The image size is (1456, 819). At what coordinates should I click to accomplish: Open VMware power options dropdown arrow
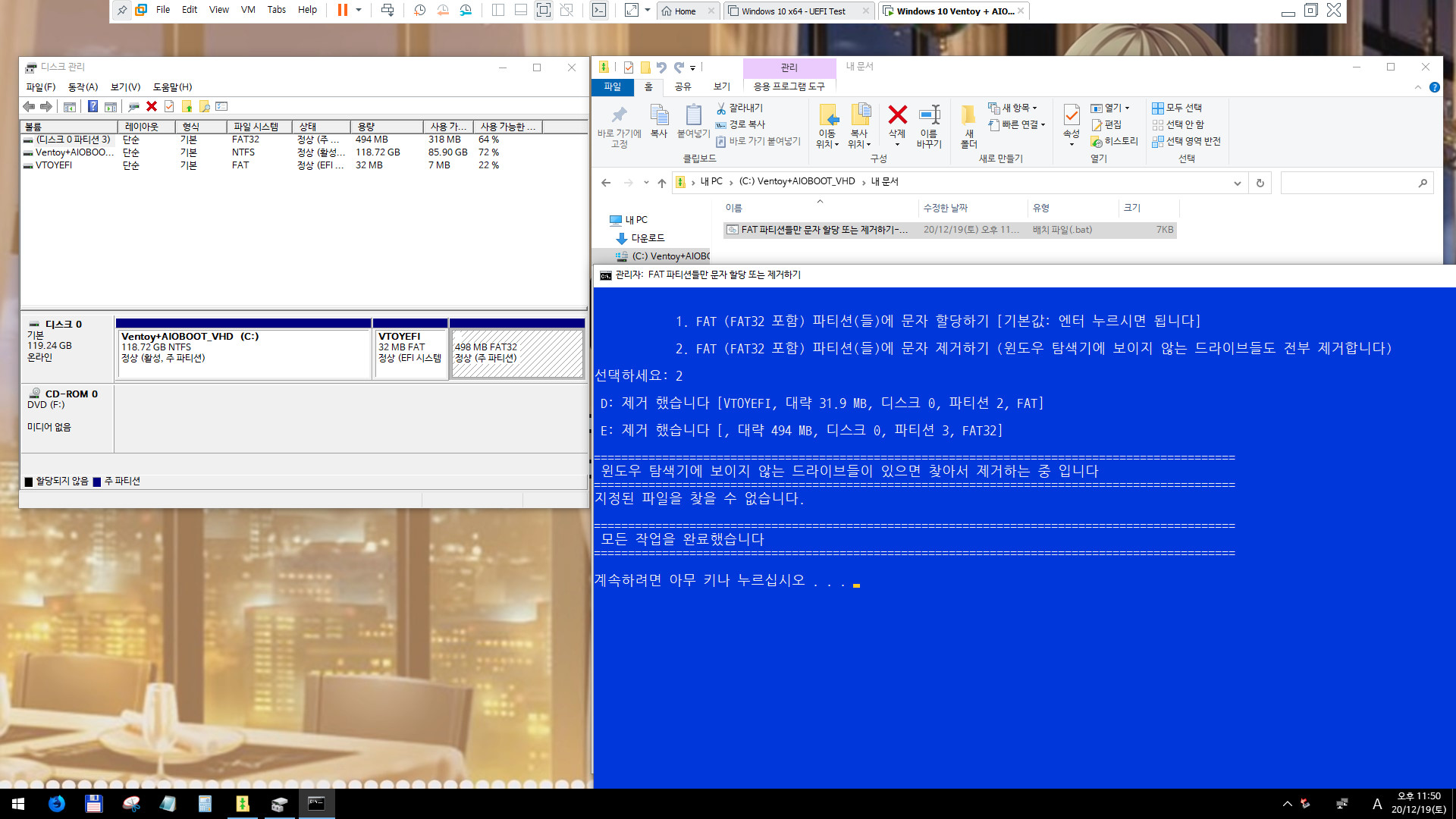(359, 10)
